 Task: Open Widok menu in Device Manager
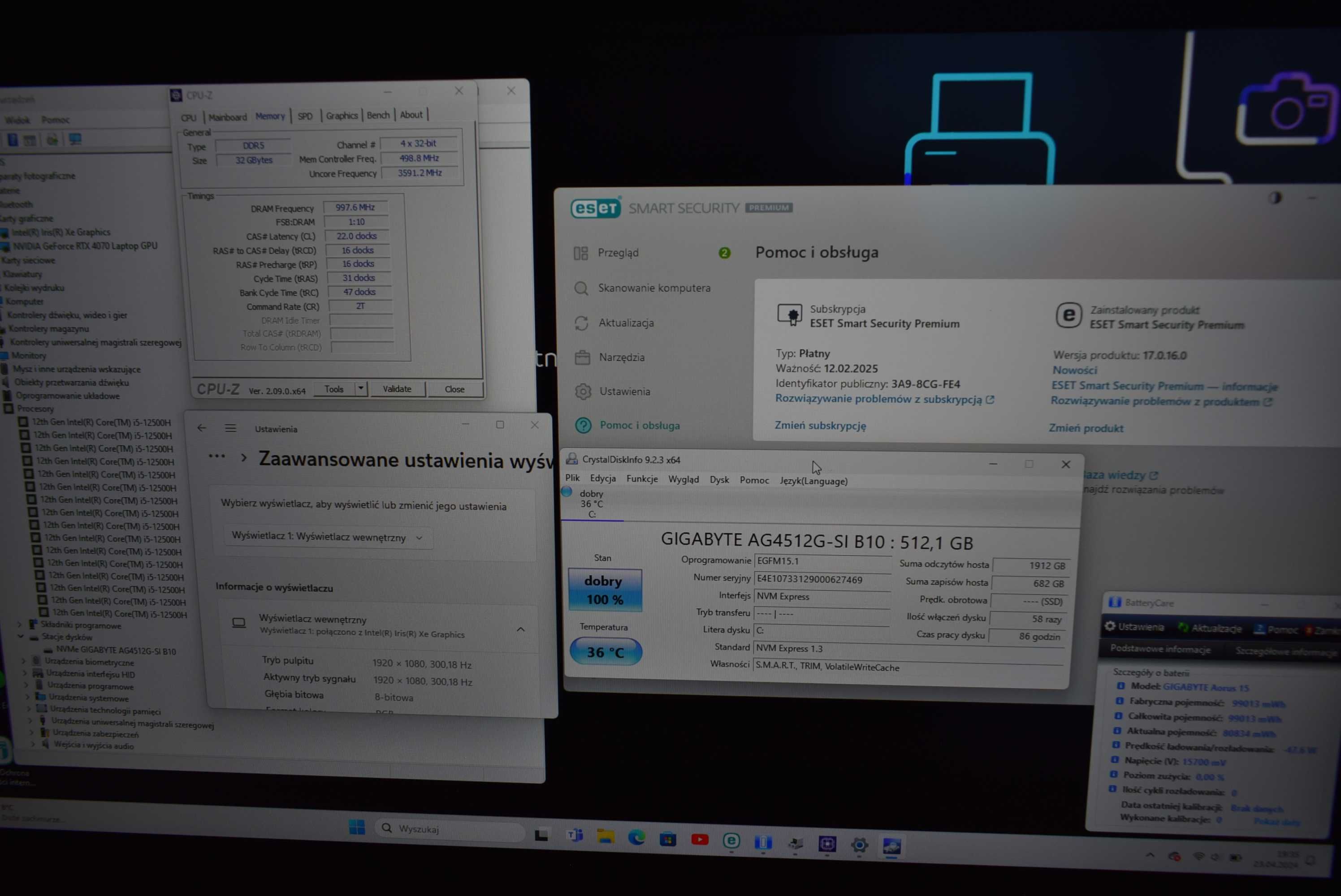pyautogui.click(x=17, y=120)
